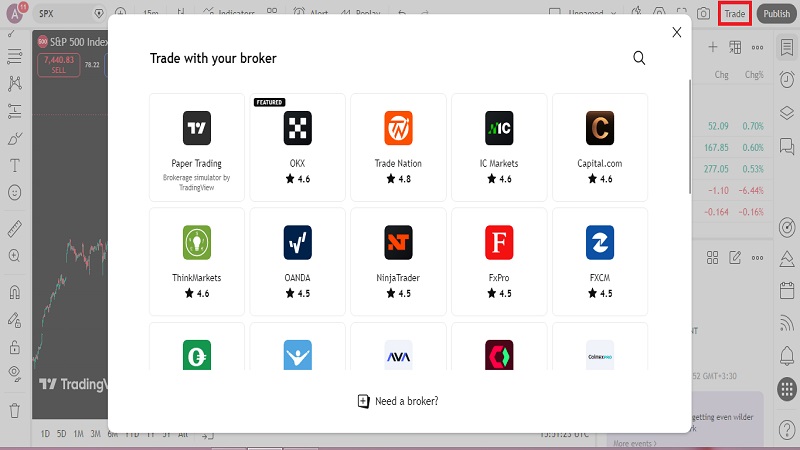Toggle lock all drawing tools
Viewport: 800px width, 450px height.
click(x=15, y=347)
